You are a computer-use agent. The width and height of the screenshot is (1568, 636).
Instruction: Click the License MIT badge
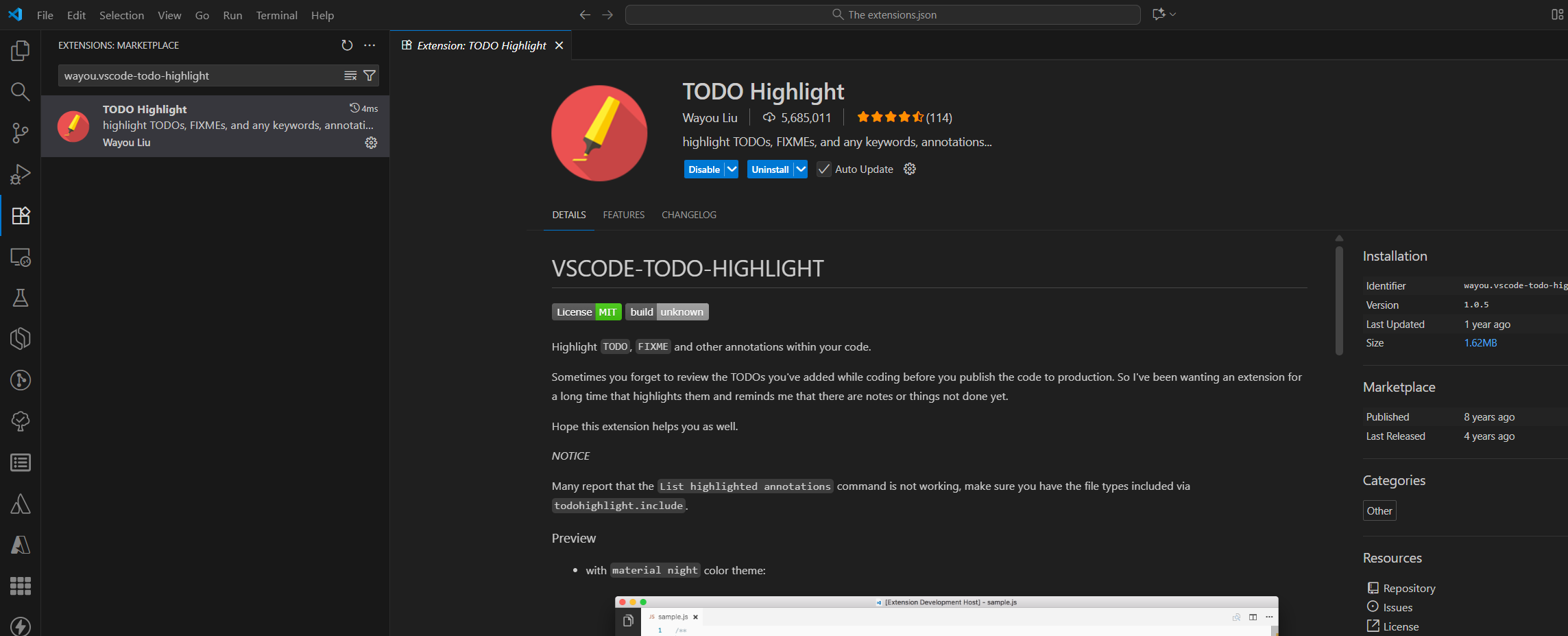(587, 312)
